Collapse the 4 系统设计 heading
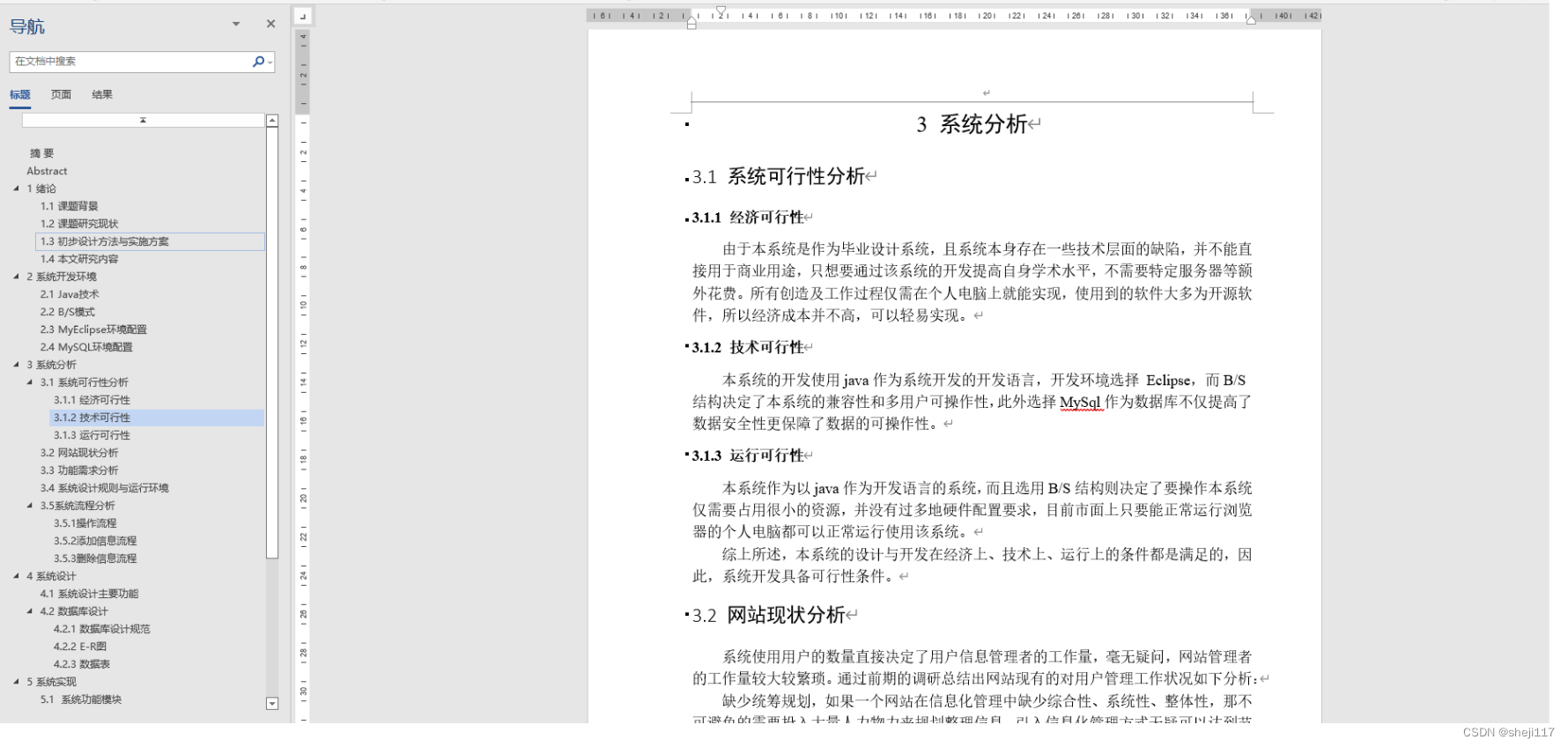The width and height of the screenshot is (1568, 747). 16,576
